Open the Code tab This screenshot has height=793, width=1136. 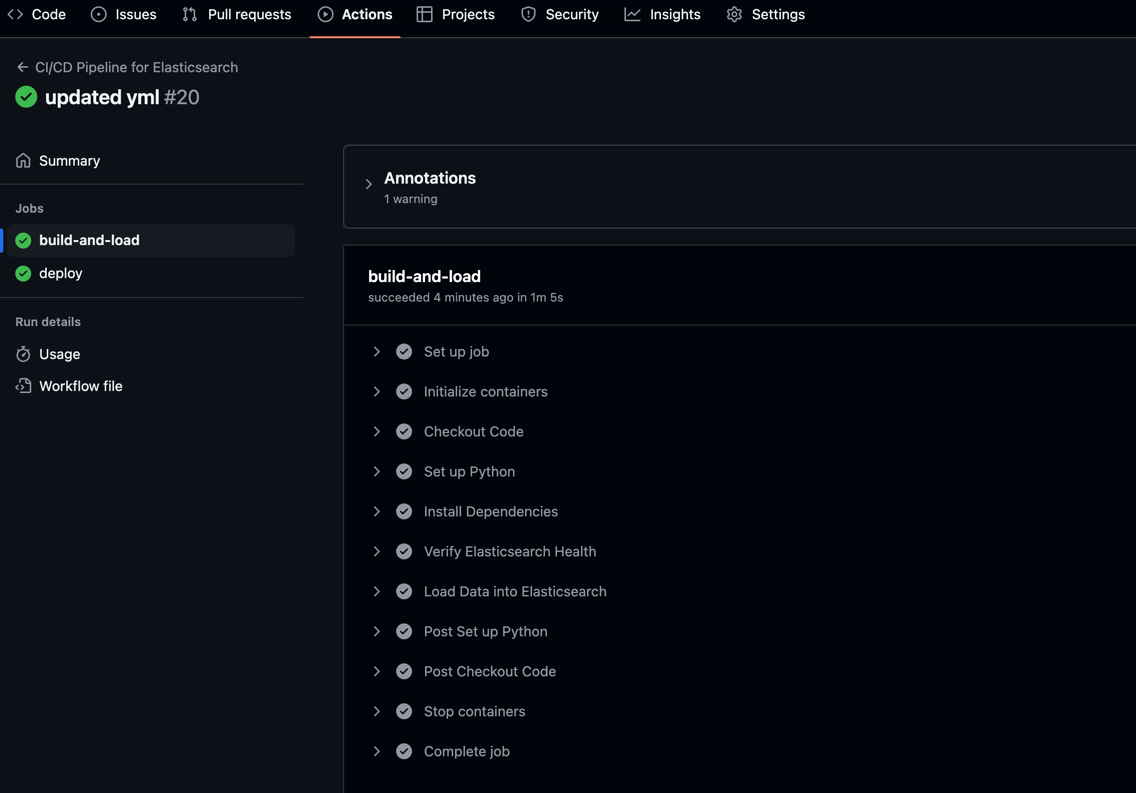coord(37,14)
